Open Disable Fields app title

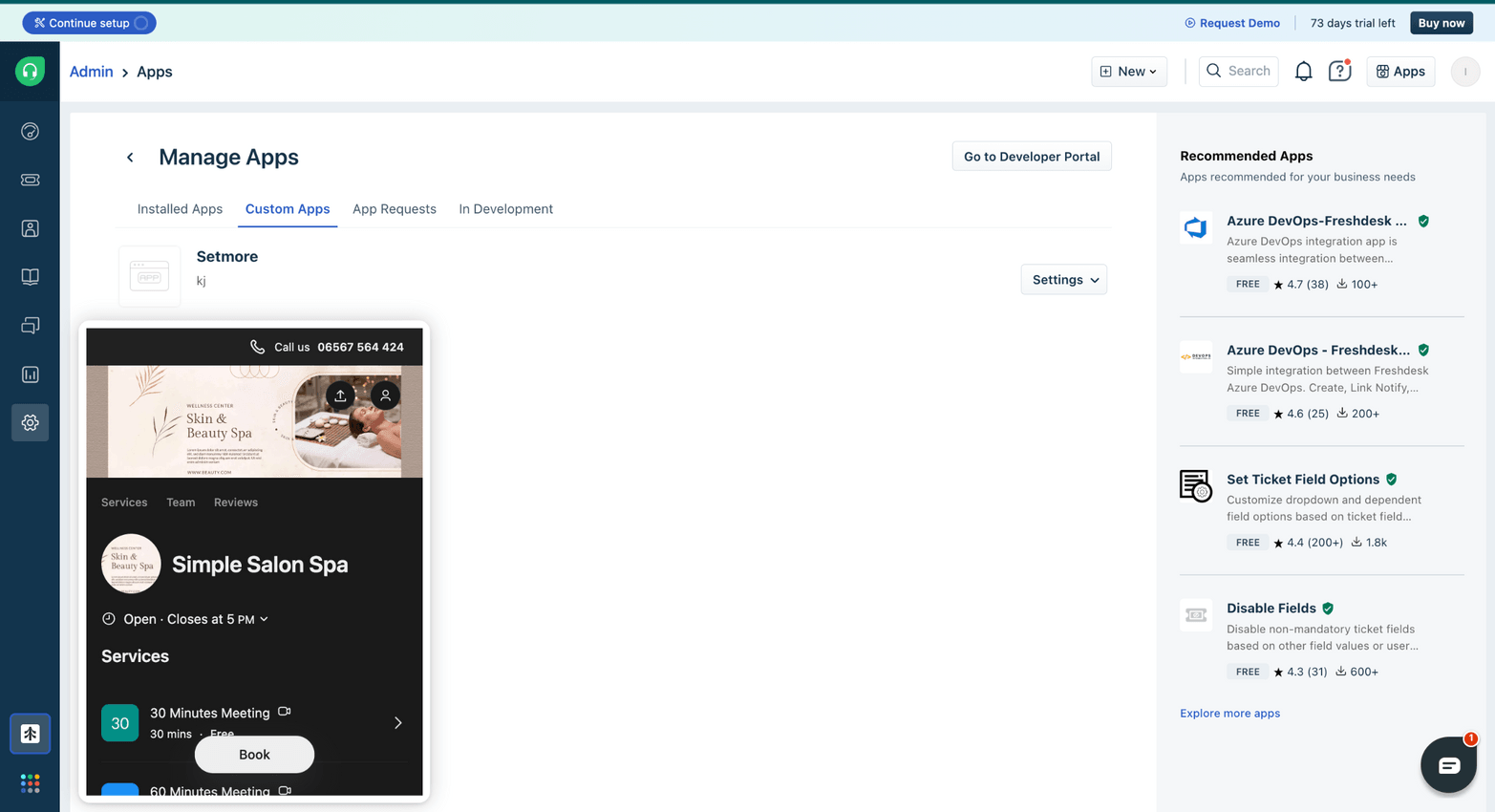coord(1271,609)
